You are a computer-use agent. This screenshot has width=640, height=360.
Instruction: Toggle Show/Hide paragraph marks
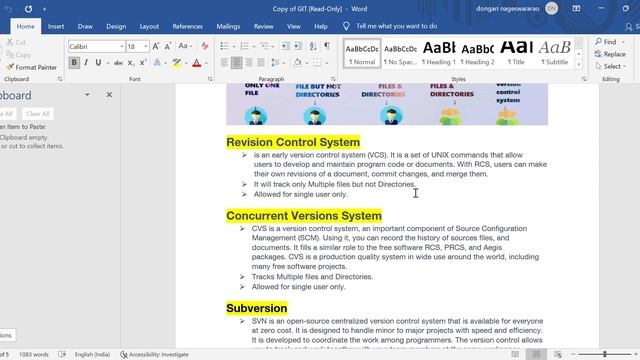tap(327, 46)
